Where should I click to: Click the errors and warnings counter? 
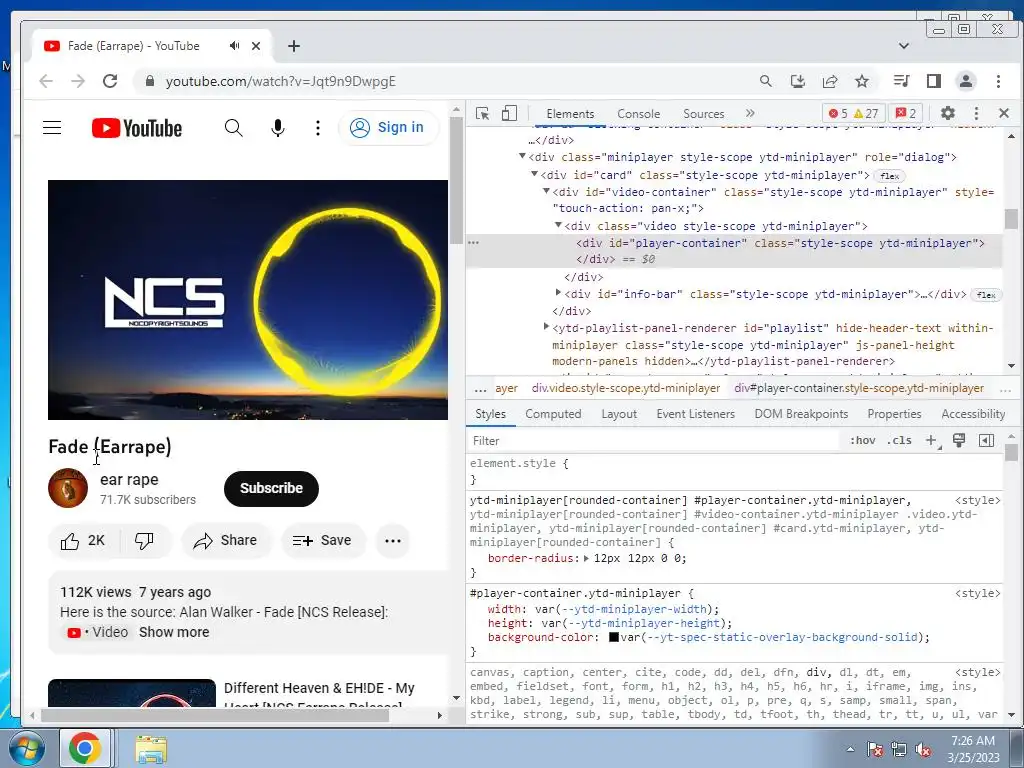click(853, 114)
